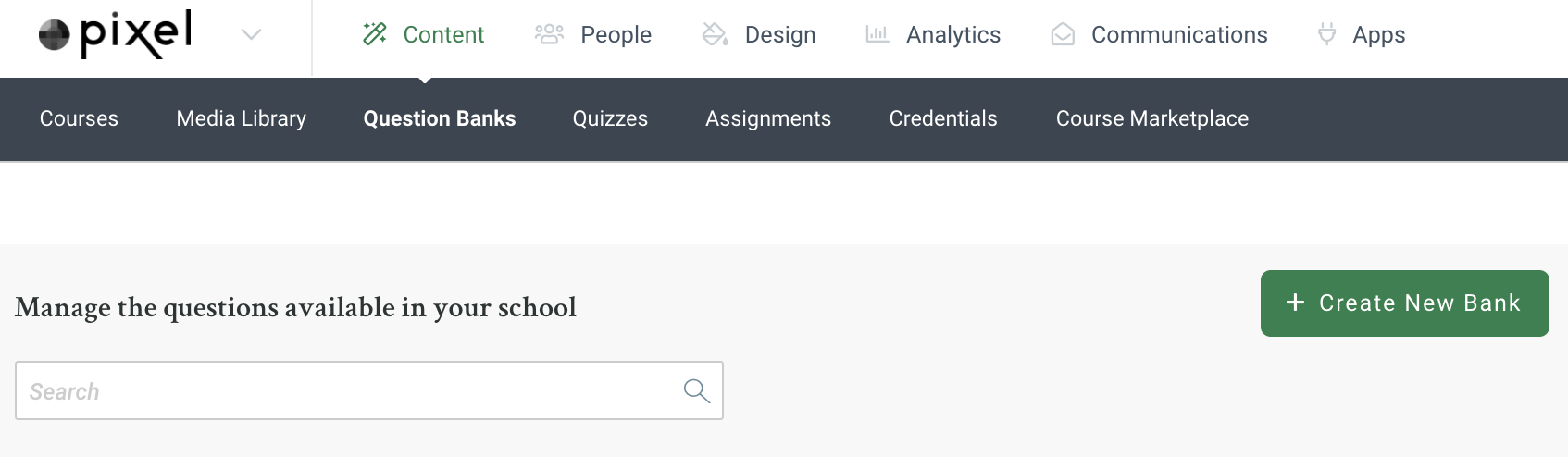The width and height of the screenshot is (1568, 457).
Task: Click the search magnifying glass icon
Action: click(x=696, y=391)
